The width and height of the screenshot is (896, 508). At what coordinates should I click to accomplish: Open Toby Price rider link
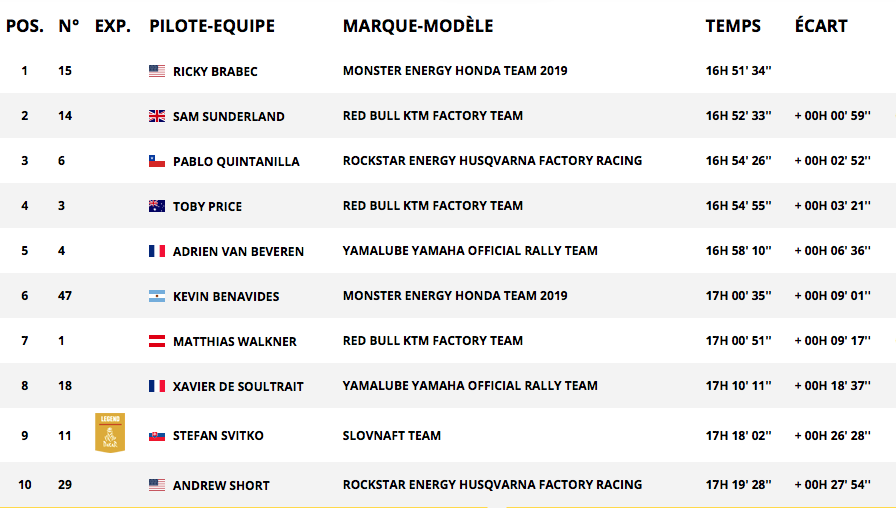pyautogui.click(x=207, y=206)
